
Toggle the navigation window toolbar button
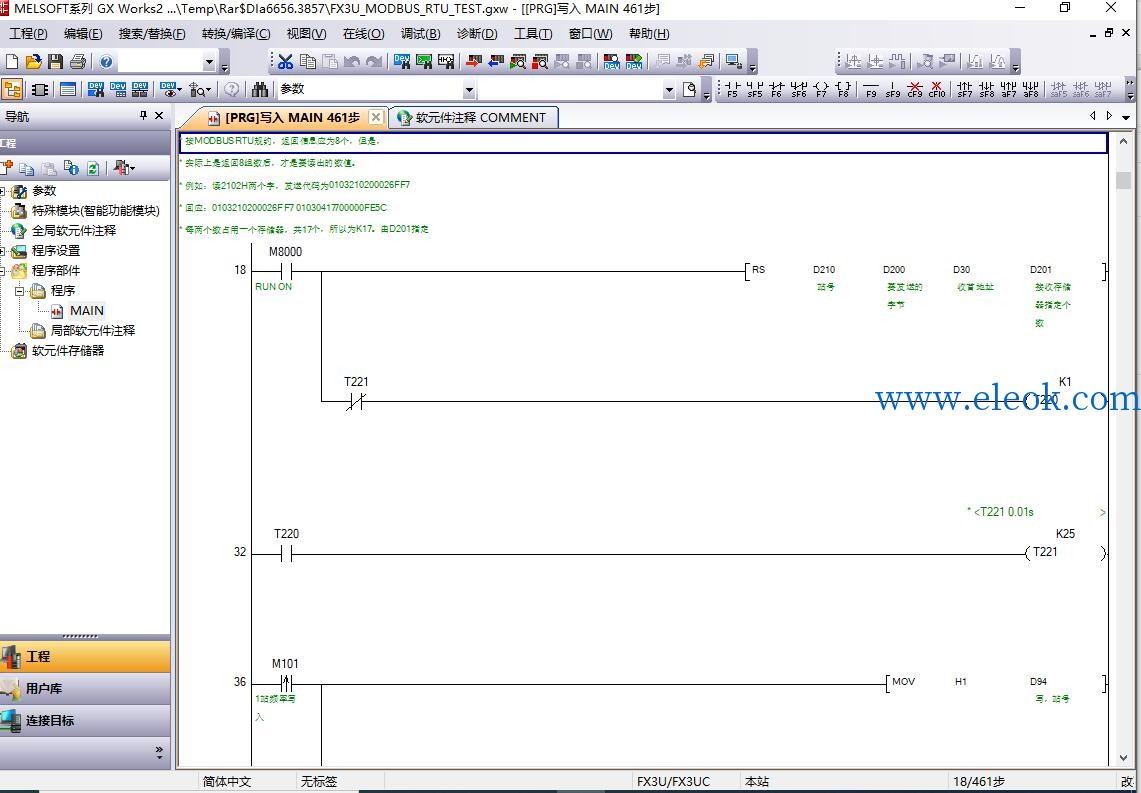[x=12, y=89]
